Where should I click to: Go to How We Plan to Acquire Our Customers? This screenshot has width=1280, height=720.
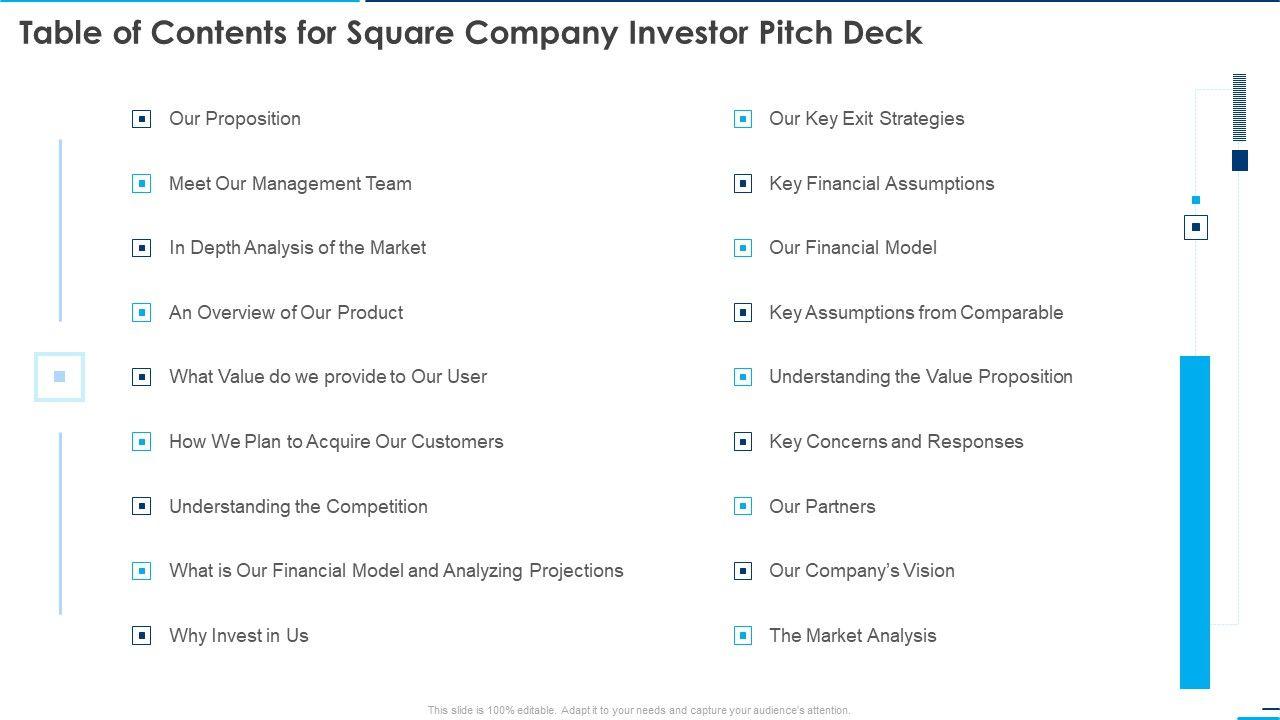(x=336, y=442)
